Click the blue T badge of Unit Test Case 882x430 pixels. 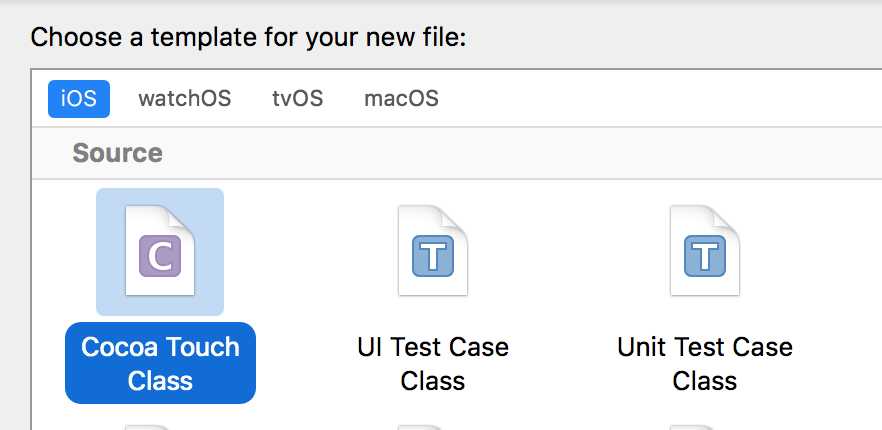[705, 256]
